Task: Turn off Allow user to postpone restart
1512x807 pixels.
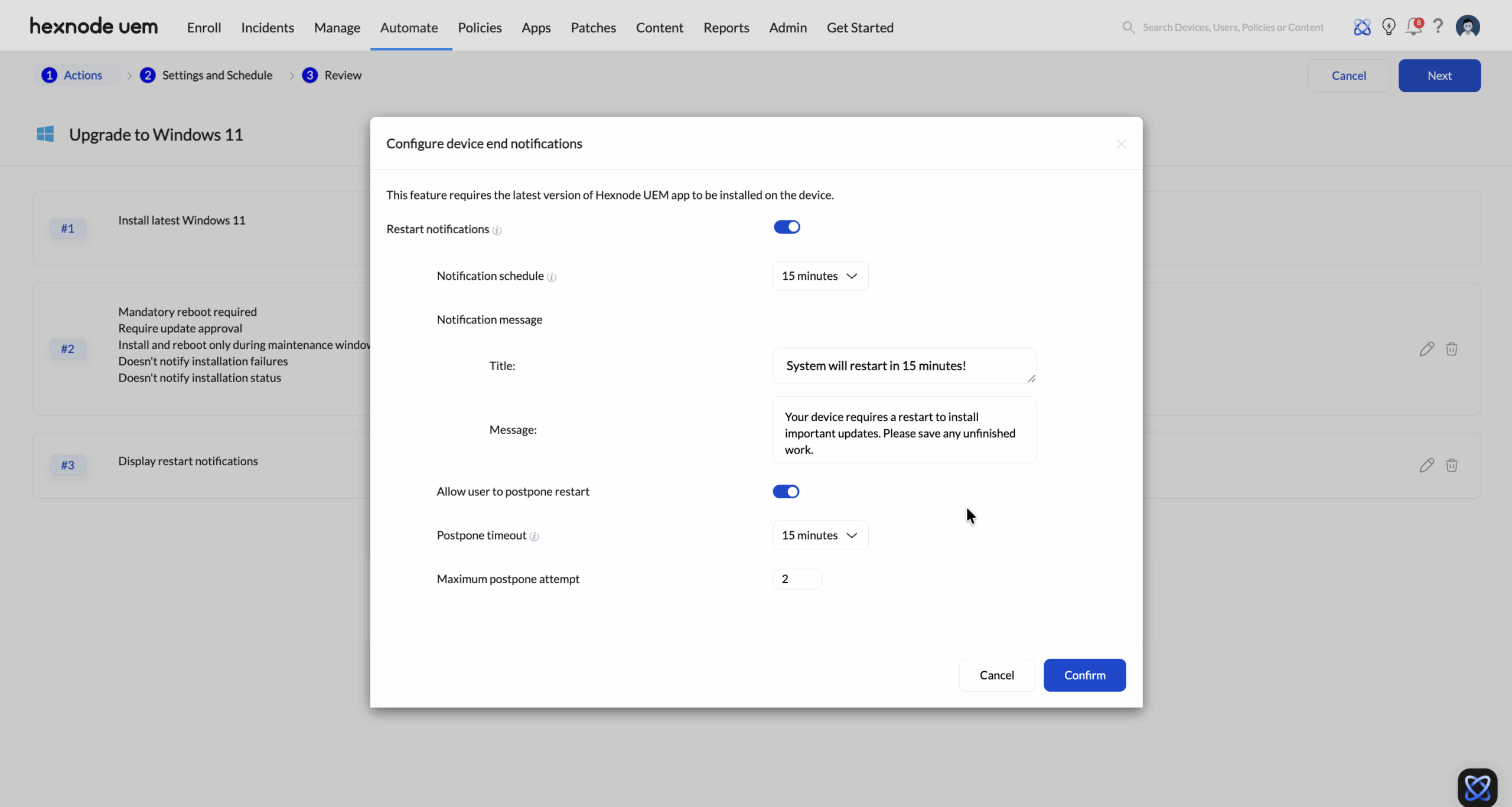Action: 786,492
